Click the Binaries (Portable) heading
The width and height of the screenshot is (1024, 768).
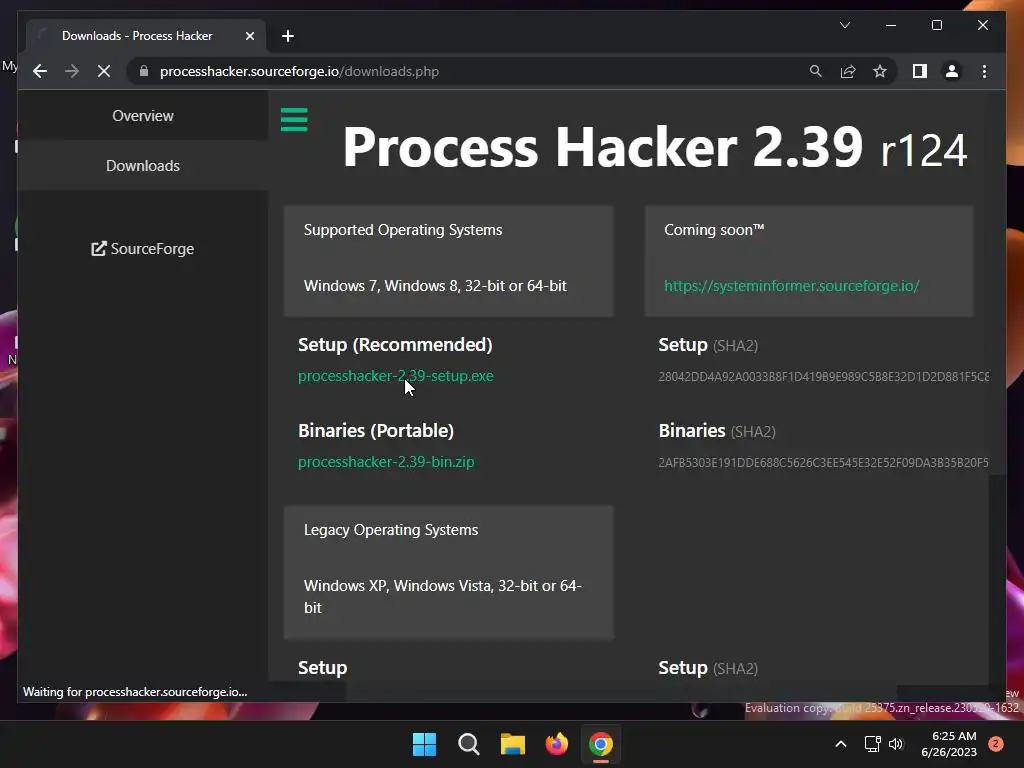pyautogui.click(x=376, y=431)
